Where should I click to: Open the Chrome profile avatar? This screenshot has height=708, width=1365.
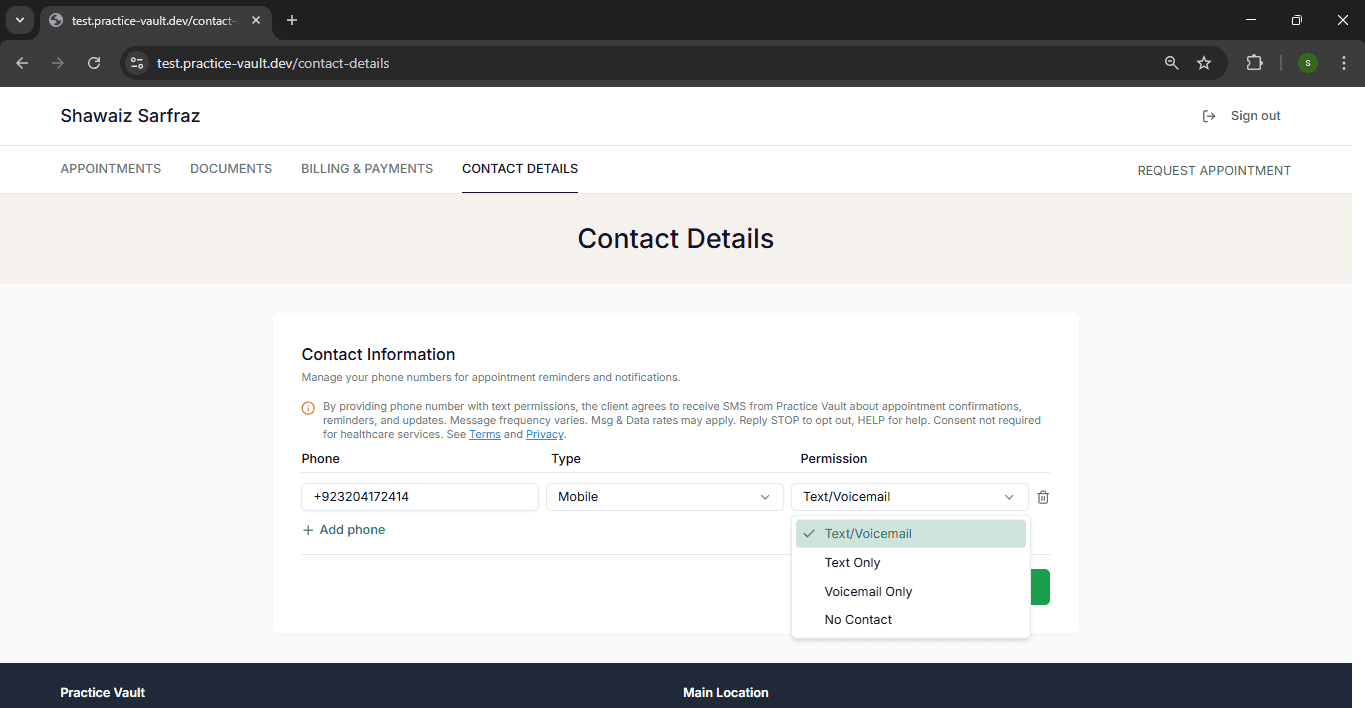[x=1307, y=62]
